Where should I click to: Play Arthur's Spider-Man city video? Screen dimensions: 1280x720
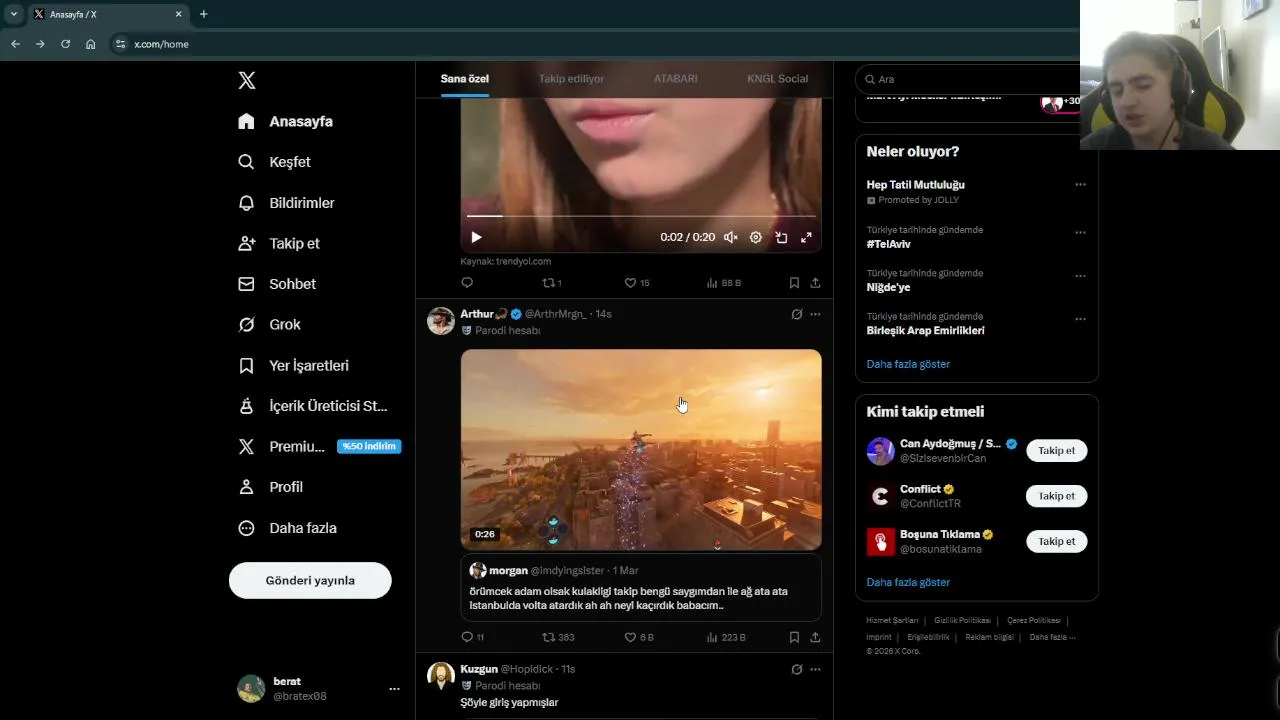[641, 449]
